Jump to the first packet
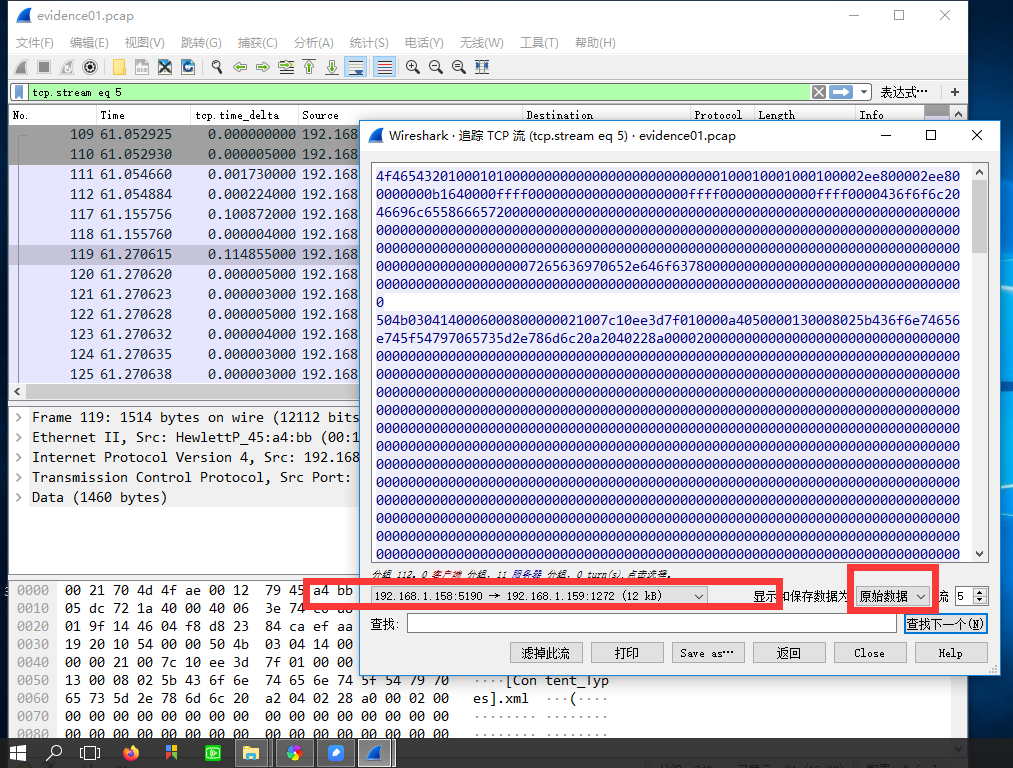 (x=309, y=67)
